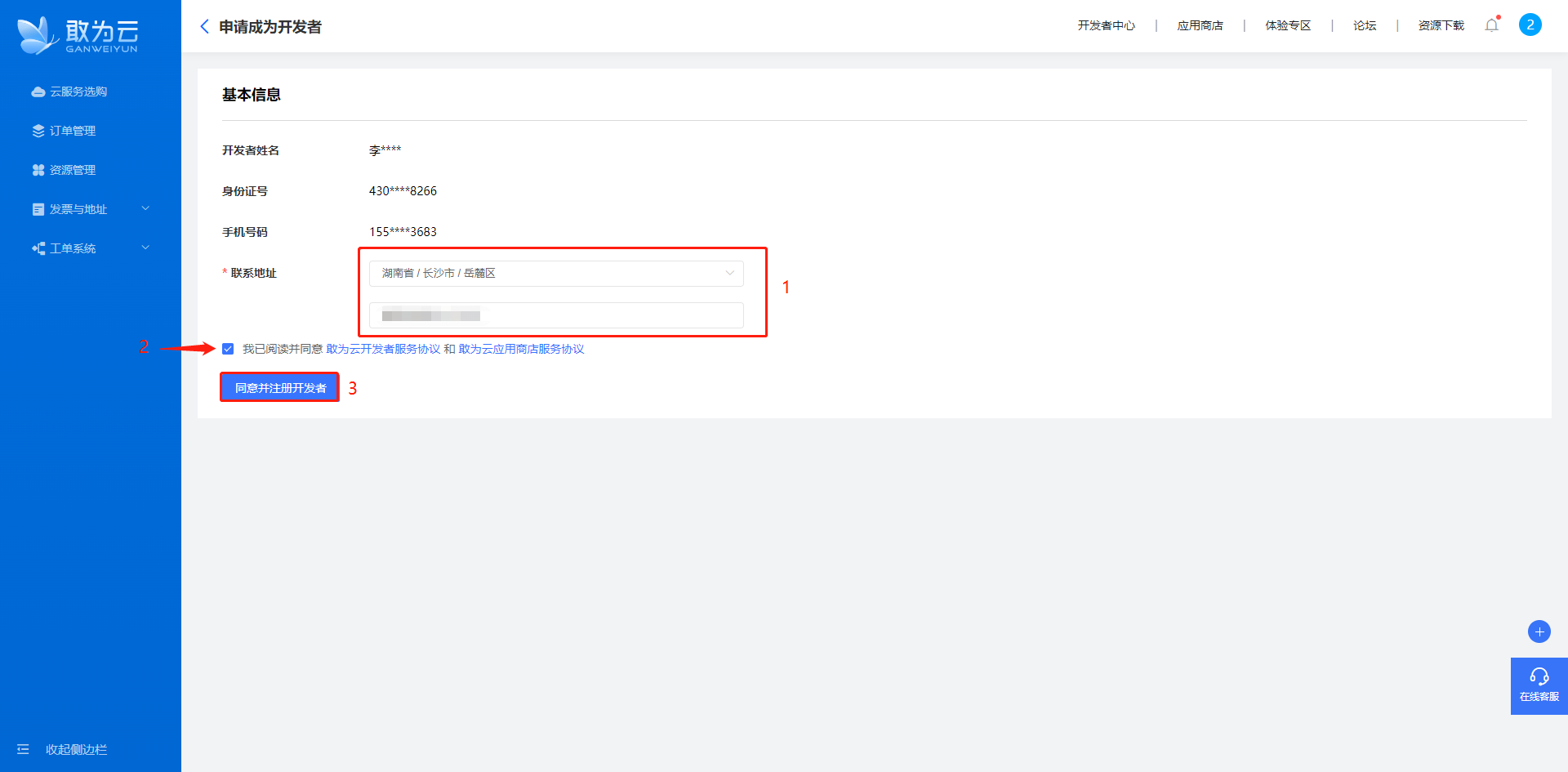Expand the 发票与地址 submenu chevron
The image size is (1568, 772).
pos(145,208)
